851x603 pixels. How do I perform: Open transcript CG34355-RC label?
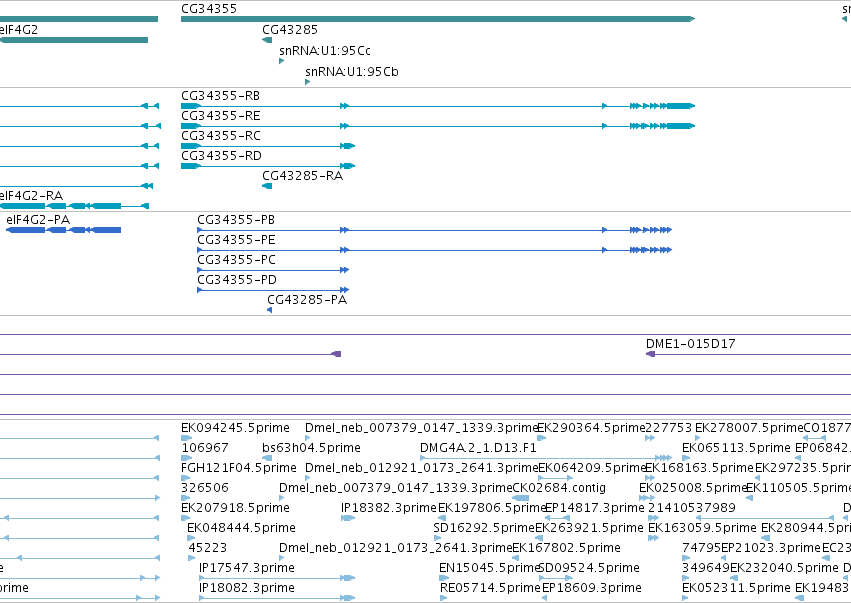[221, 136]
